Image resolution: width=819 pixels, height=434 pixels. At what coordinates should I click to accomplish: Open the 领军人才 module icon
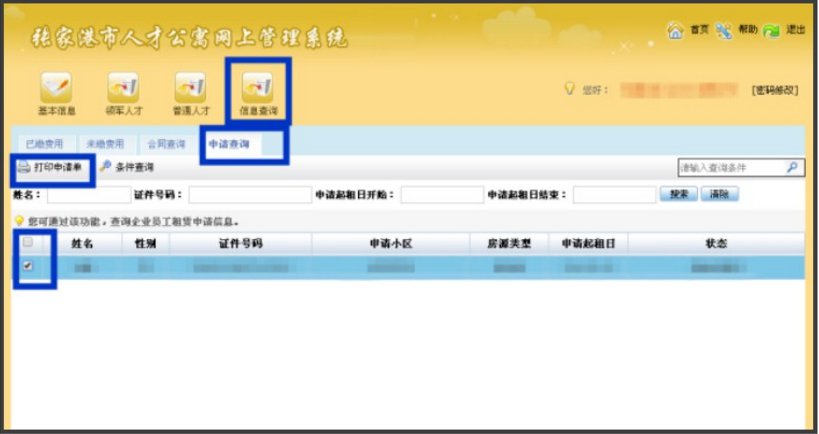coord(123,88)
